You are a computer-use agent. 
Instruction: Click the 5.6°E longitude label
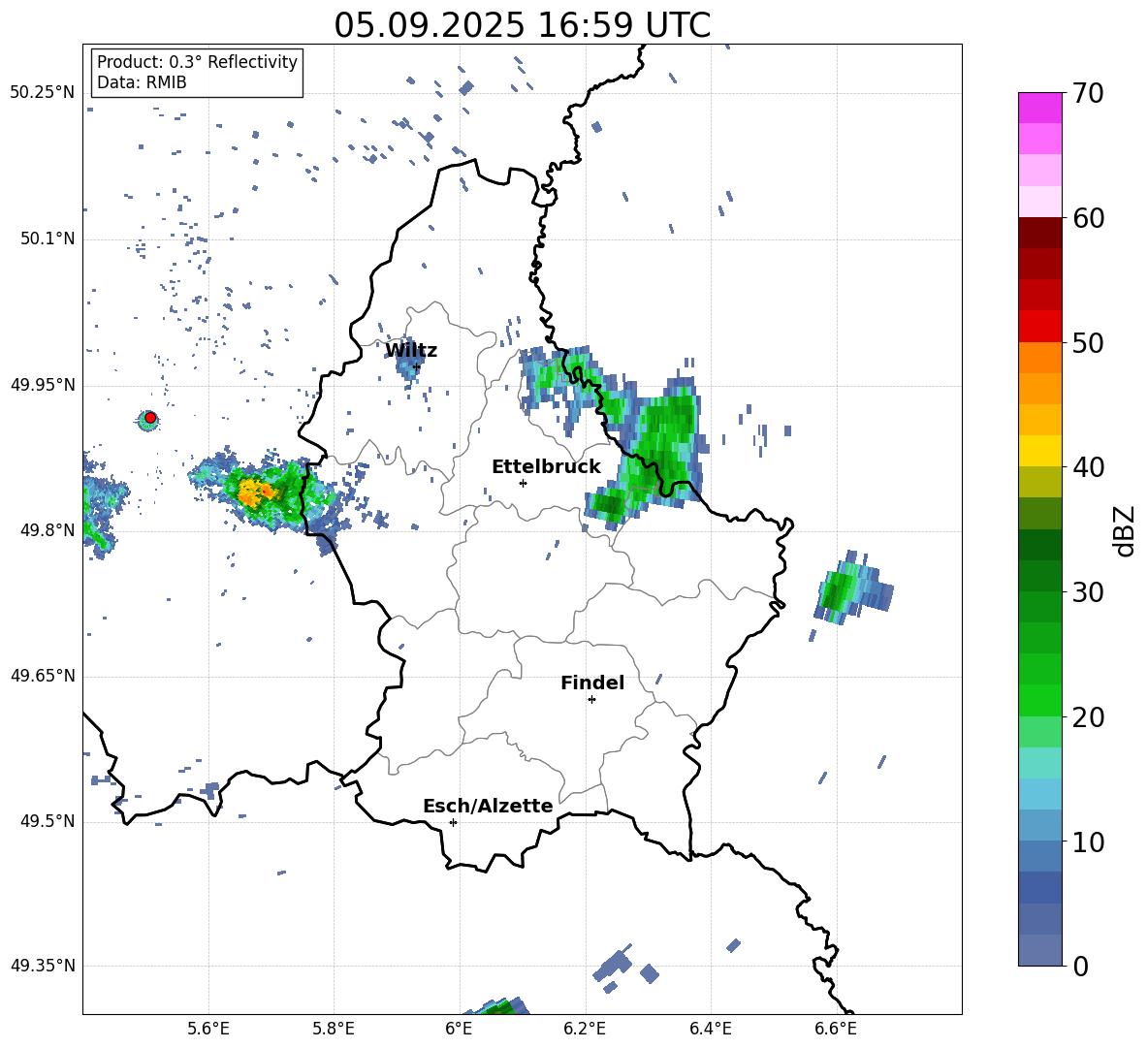coord(208,1030)
